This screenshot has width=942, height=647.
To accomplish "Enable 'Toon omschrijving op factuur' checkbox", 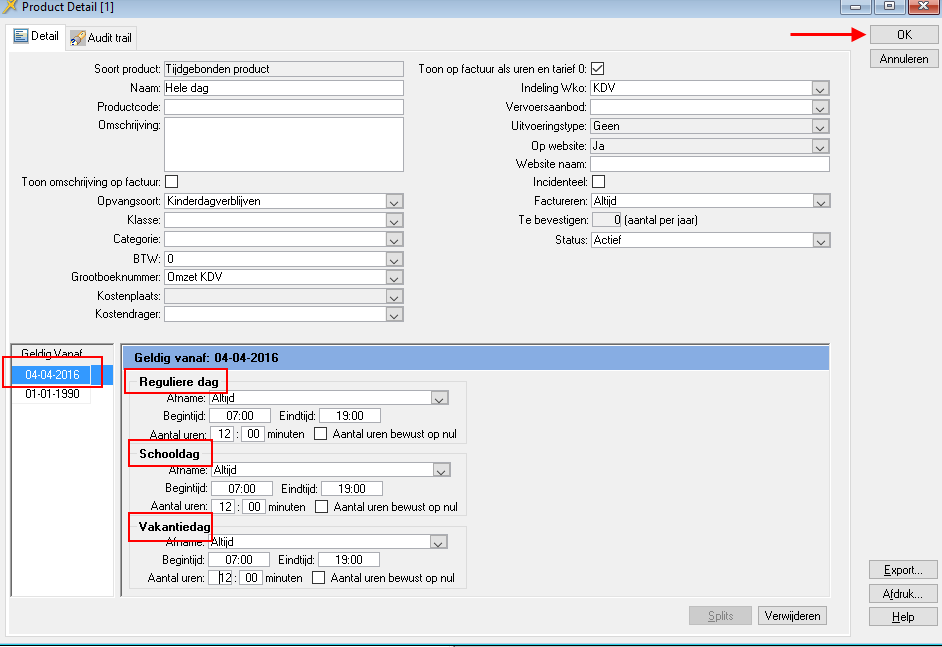I will (x=172, y=182).
